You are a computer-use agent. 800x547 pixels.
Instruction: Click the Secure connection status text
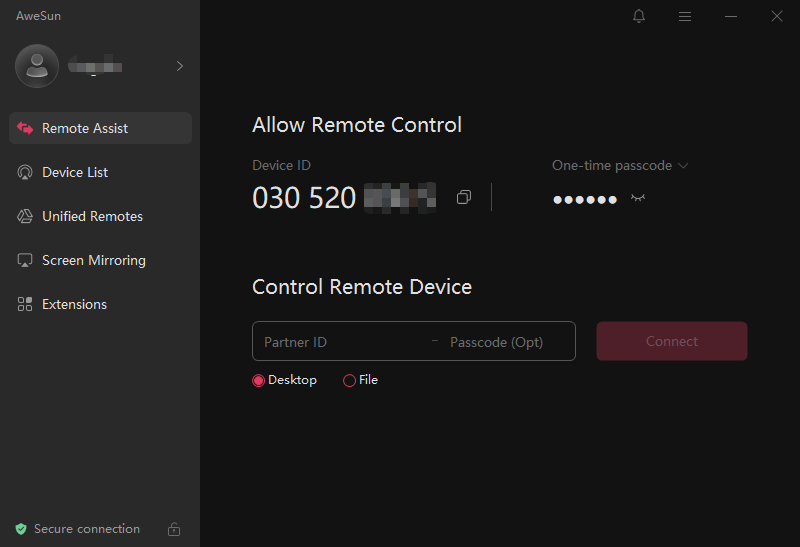[87, 529]
